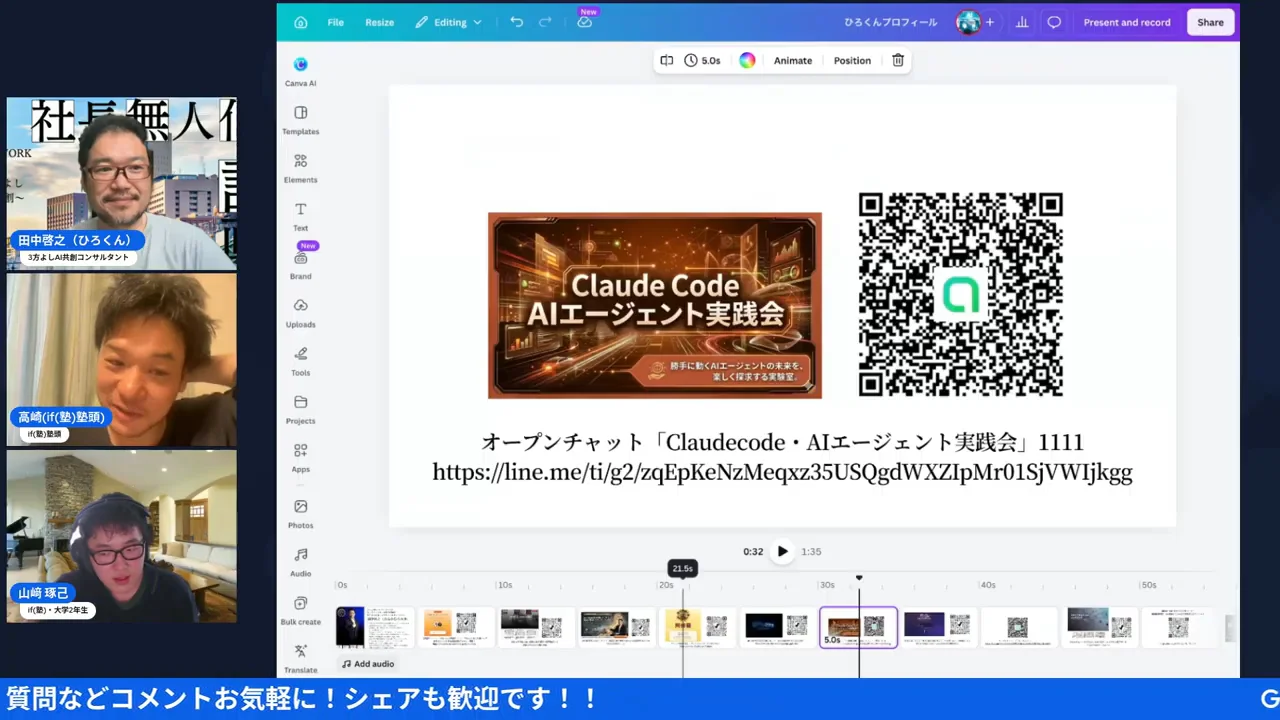Open the background color wheel picker
The height and width of the screenshot is (720, 1280).
[747, 60]
